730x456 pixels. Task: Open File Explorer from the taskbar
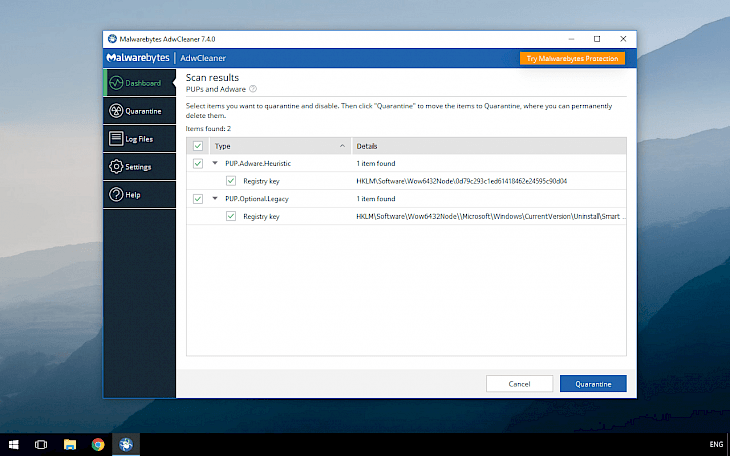click(x=70, y=445)
